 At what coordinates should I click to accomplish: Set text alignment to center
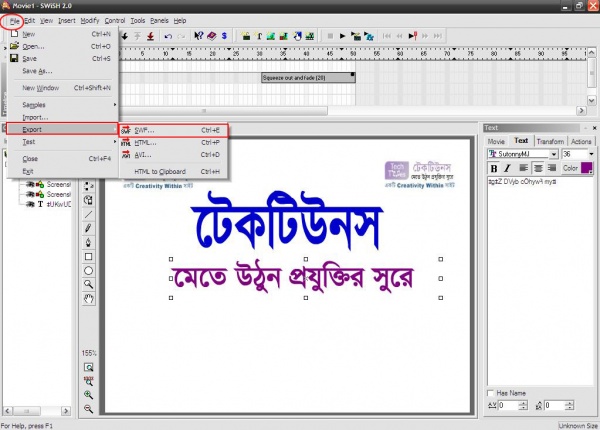click(x=538, y=168)
